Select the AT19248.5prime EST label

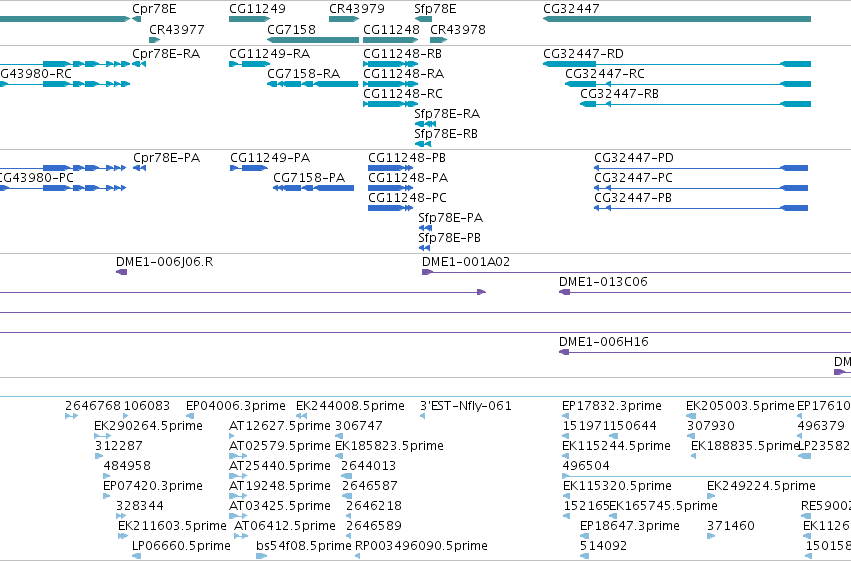[280, 486]
